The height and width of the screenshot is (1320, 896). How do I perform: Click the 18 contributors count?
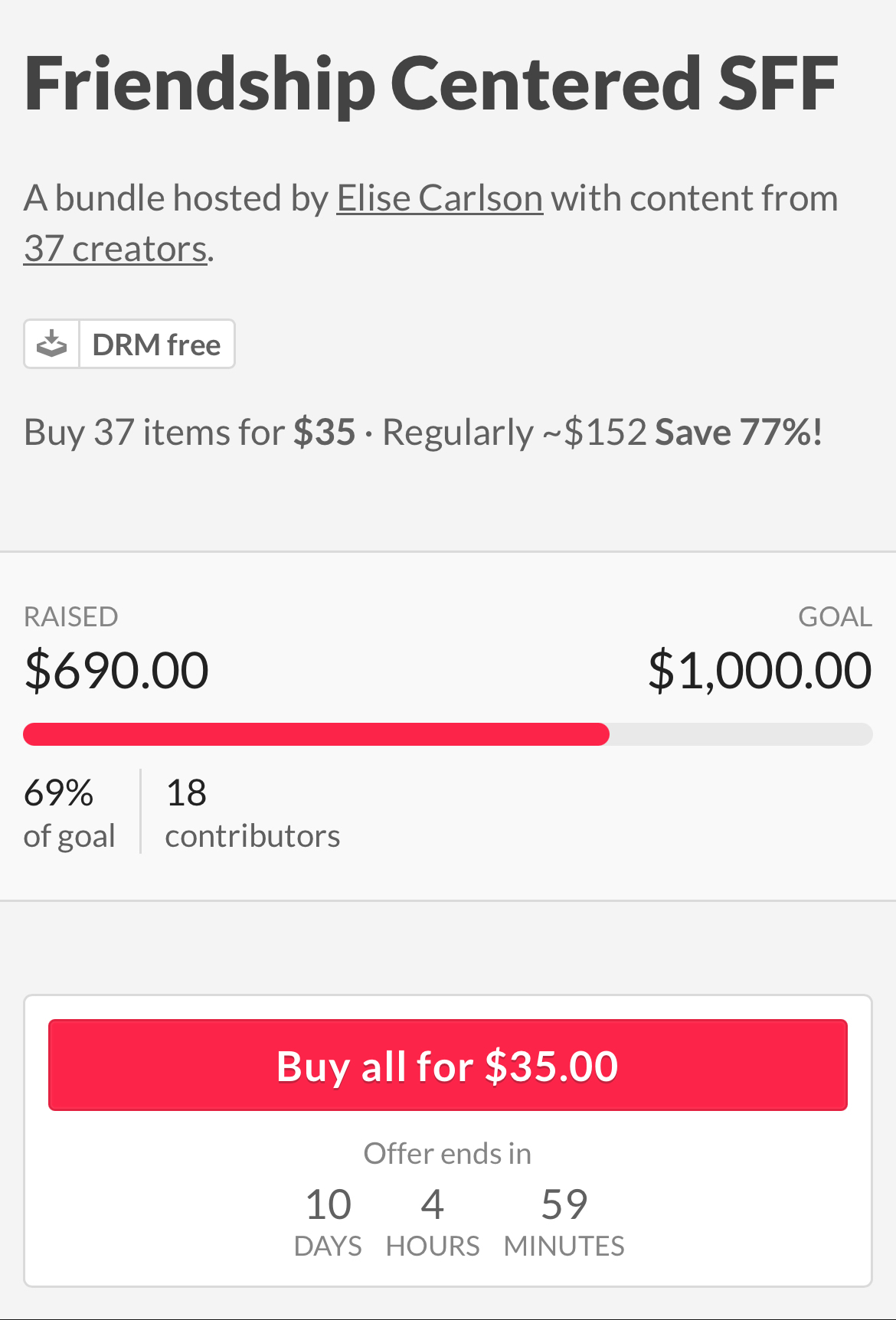pyautogui.click(x=252, y=812)
